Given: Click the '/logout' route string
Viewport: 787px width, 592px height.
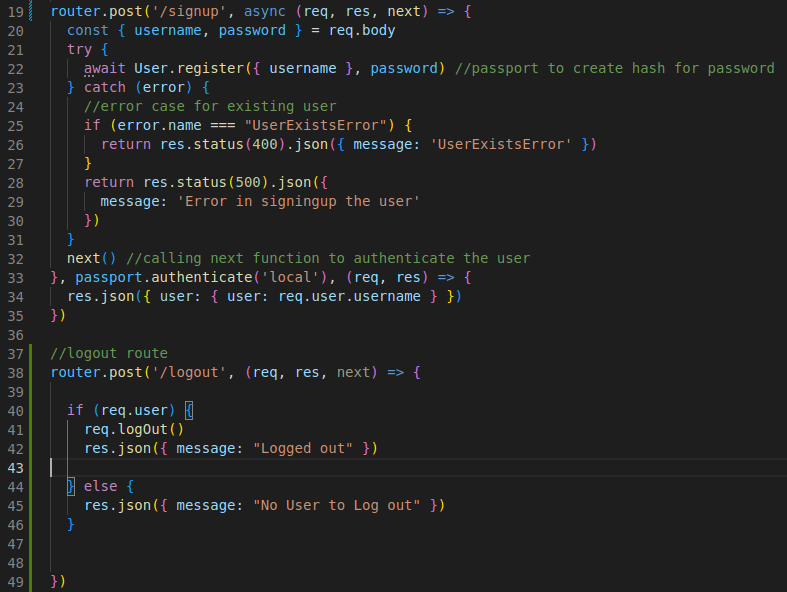Looking at the screenshot, I should click(189, 373).
